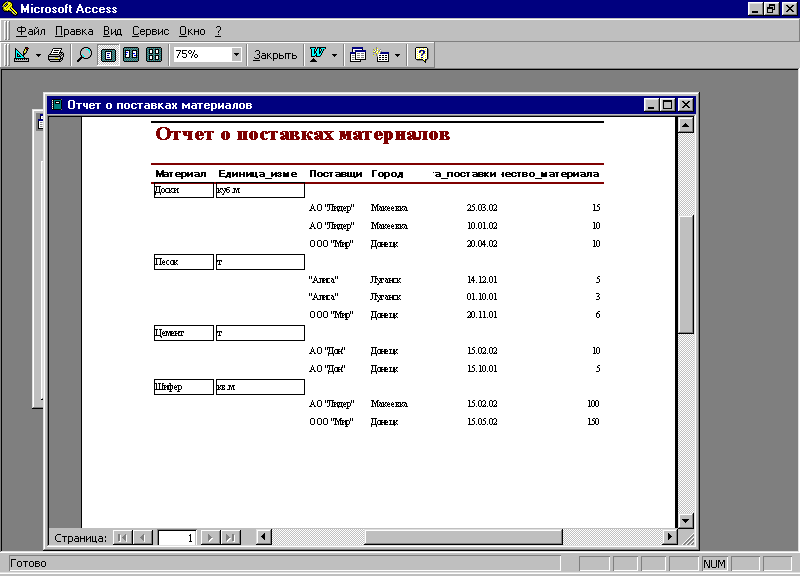Image resolution: width=800 pixels, height=576 pixels.
Task: Click the Единица_изме column header
Action: (x=258, y=174)
